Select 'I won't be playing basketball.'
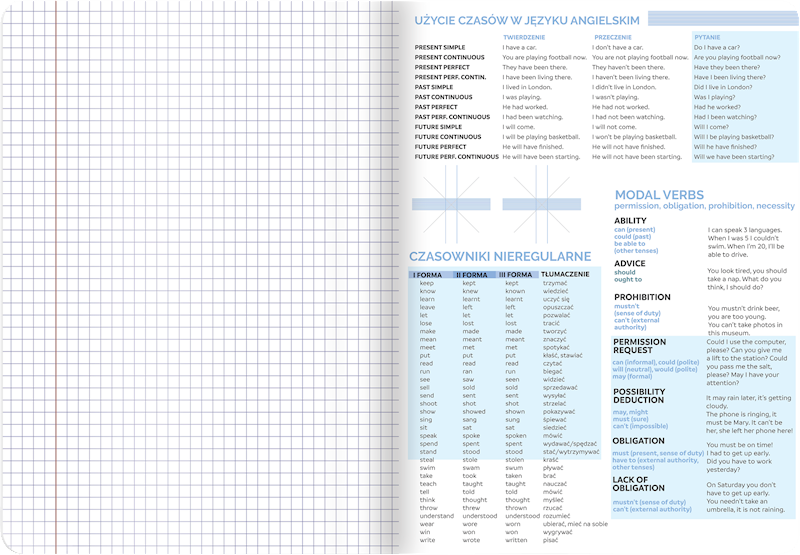Viewport: 800px width, 555px height. coord(634,137)
